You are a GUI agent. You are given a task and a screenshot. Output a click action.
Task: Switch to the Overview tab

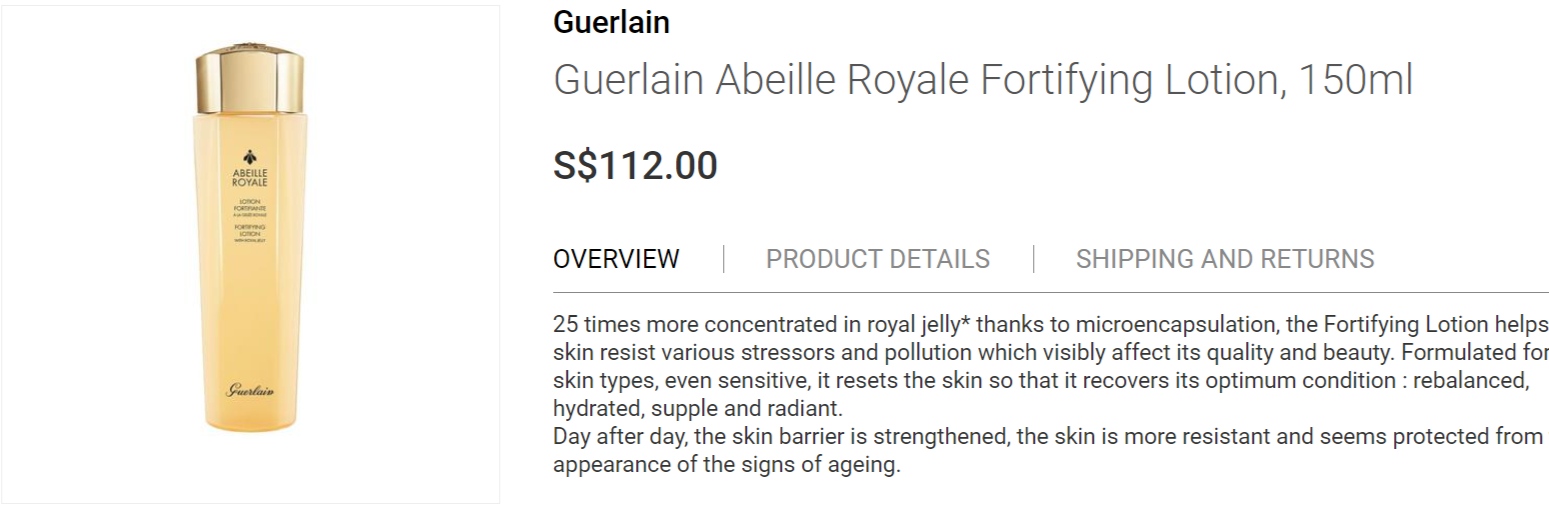616,259
